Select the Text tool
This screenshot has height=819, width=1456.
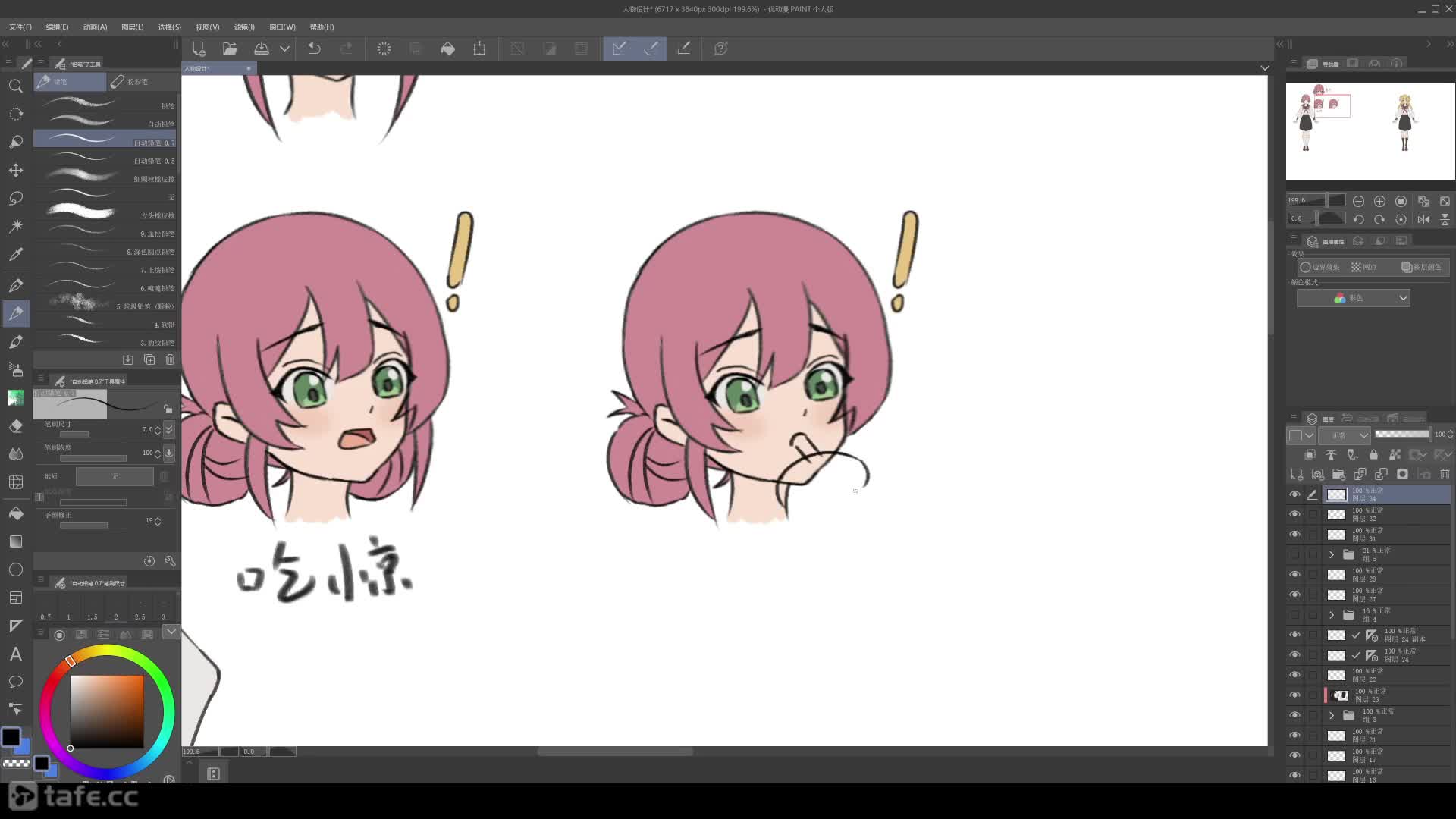(15, 654)
